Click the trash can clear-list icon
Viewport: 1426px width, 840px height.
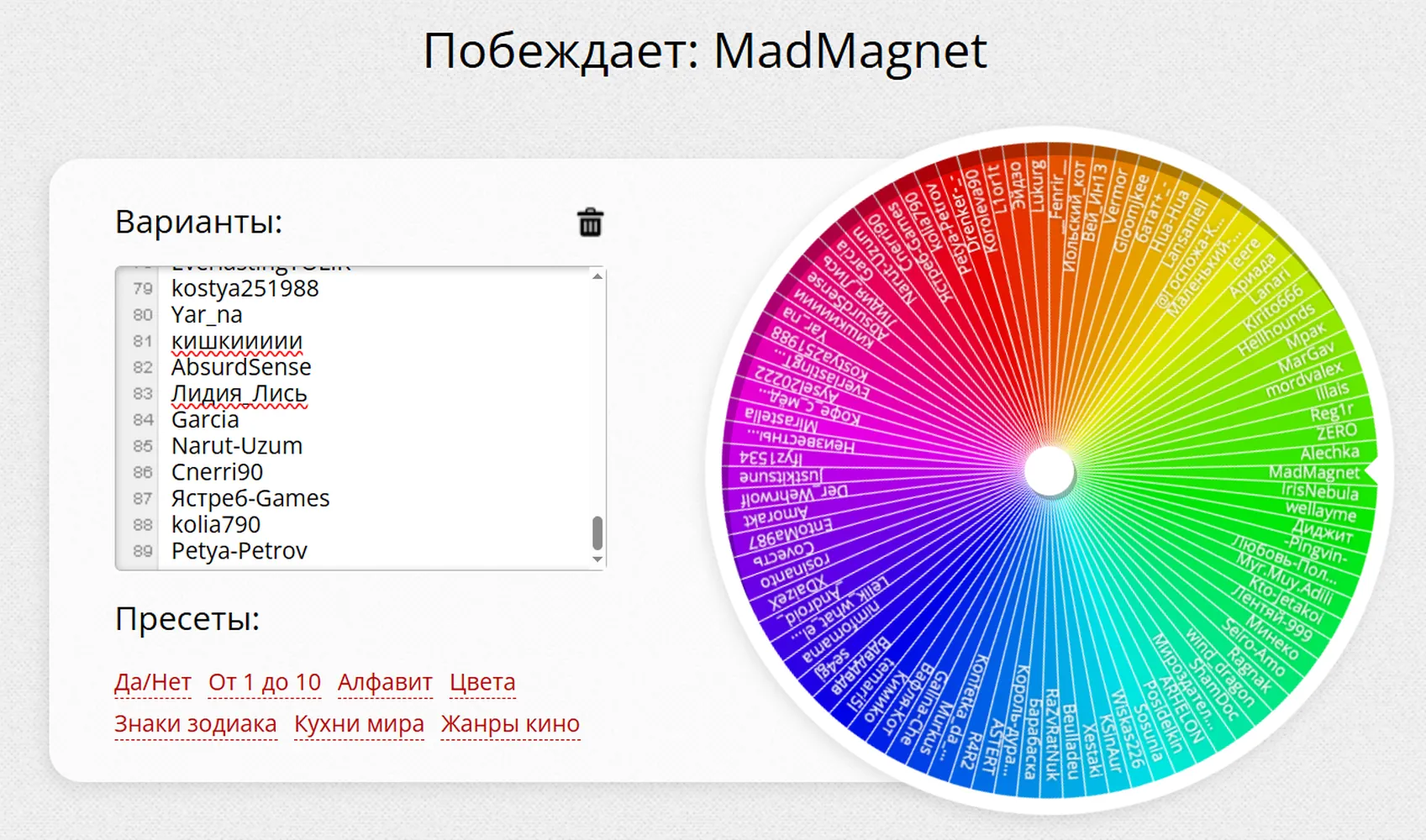point(590,223)
